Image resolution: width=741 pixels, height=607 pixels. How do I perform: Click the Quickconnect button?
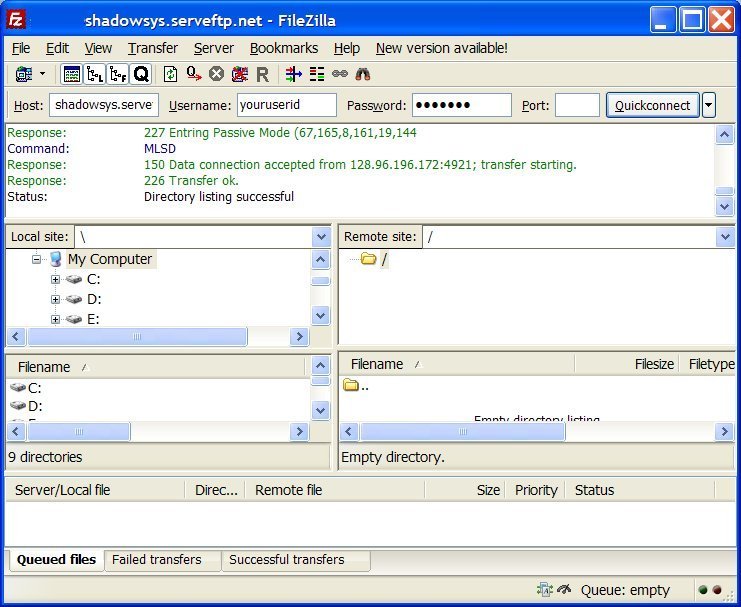(x=652, y=105)
